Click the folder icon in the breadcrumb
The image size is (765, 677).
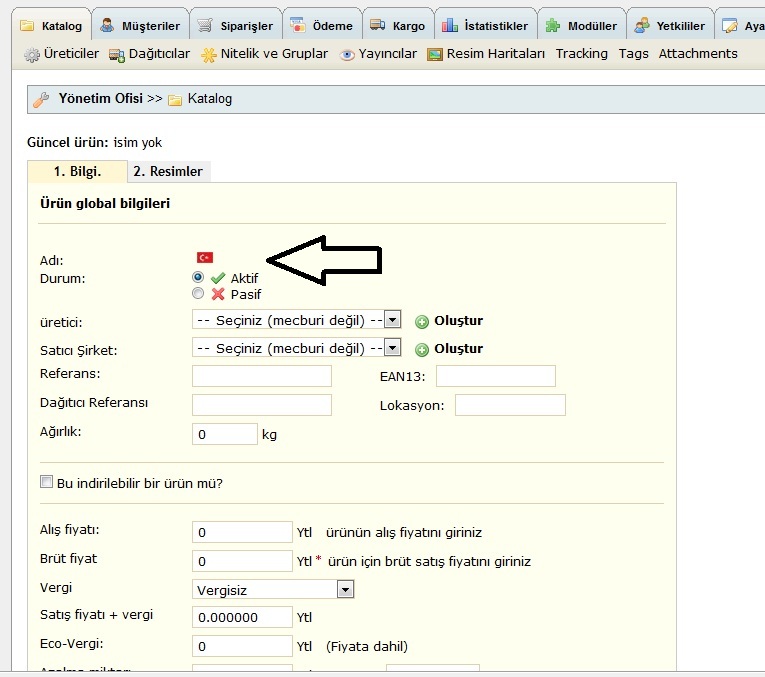(175, 100)
